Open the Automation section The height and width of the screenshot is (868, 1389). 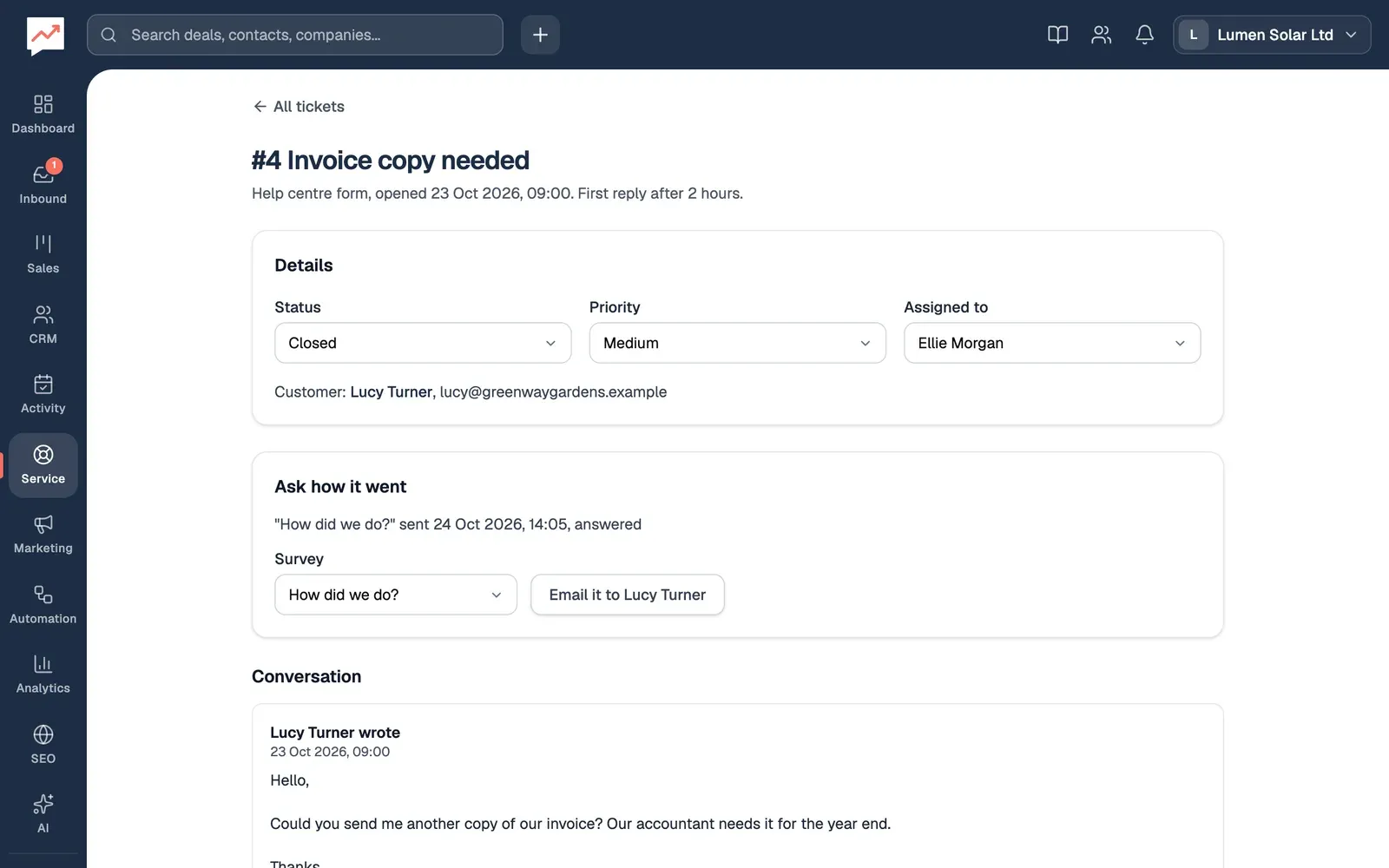pyautogui.click(x=43, y=605)
